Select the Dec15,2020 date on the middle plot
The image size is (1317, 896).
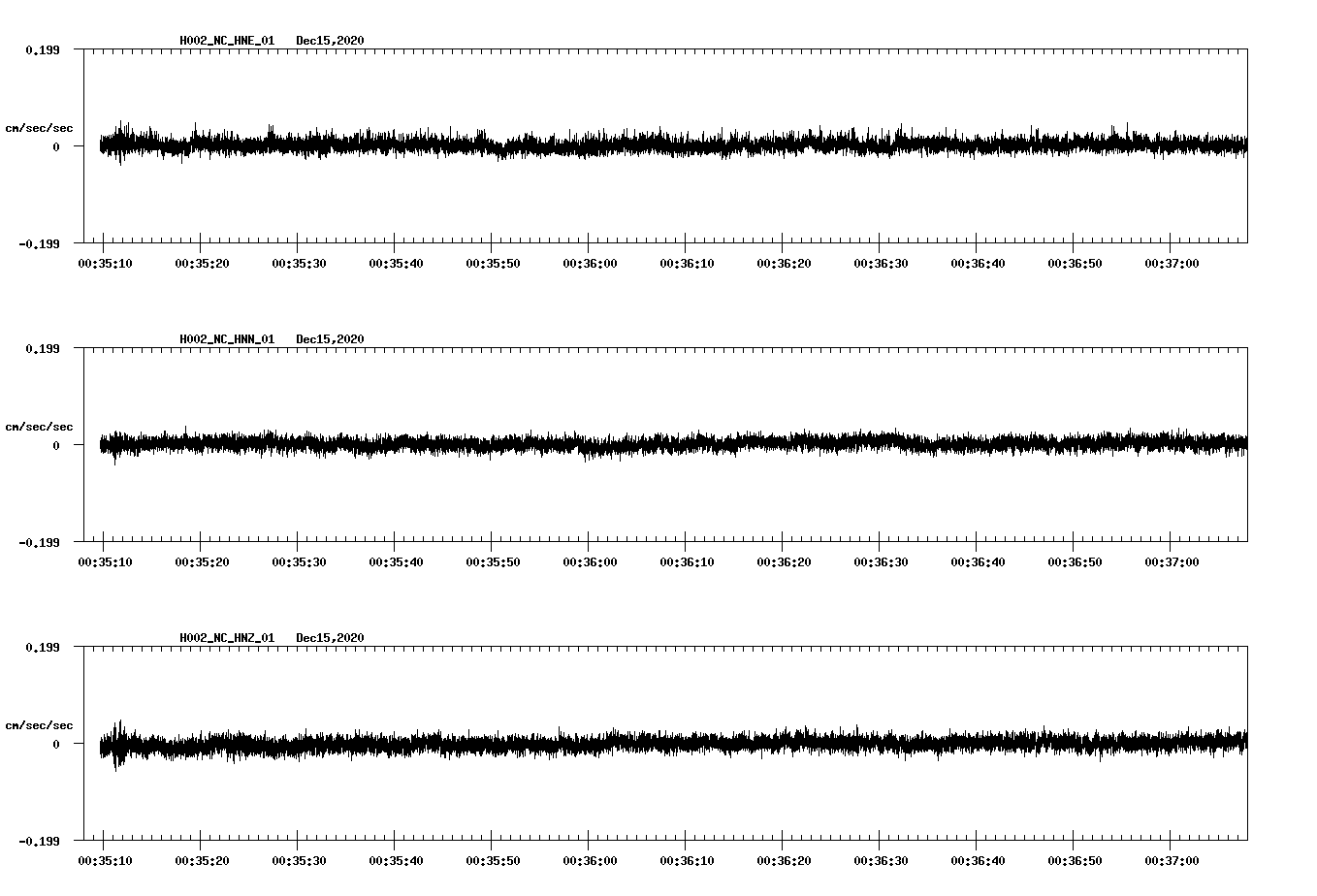click(331, 338)
